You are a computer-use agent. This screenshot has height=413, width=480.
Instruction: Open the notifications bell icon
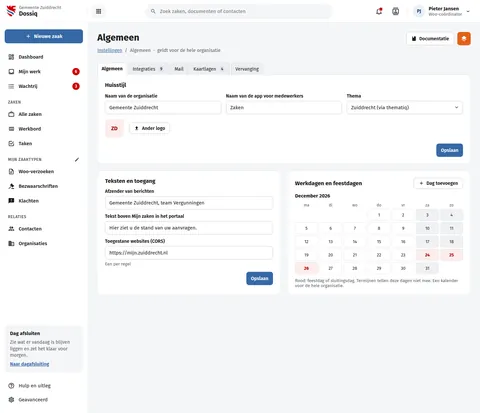coord(379,11)
